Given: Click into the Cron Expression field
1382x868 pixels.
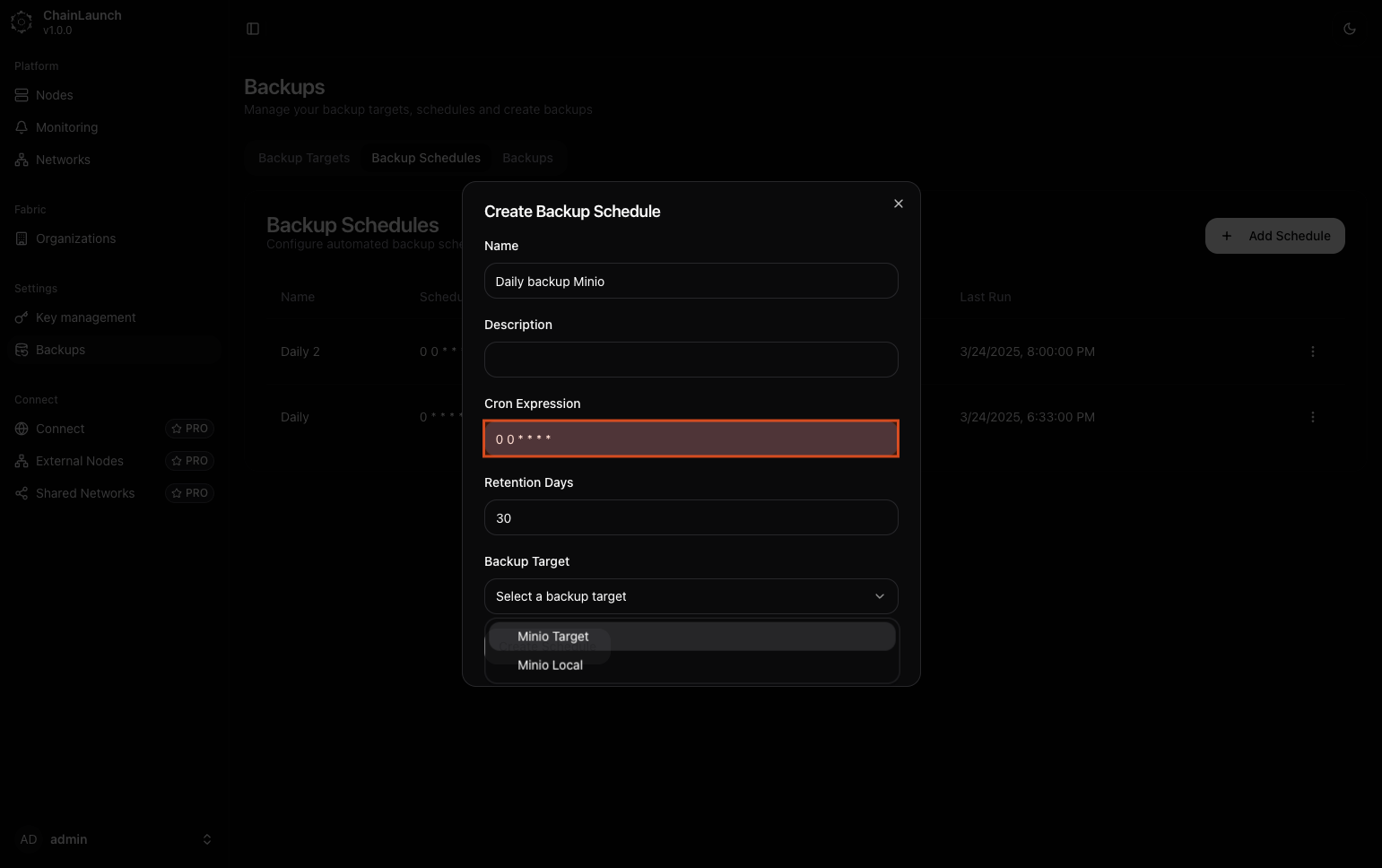Looking at the screenshot, I should pos(691,439).
